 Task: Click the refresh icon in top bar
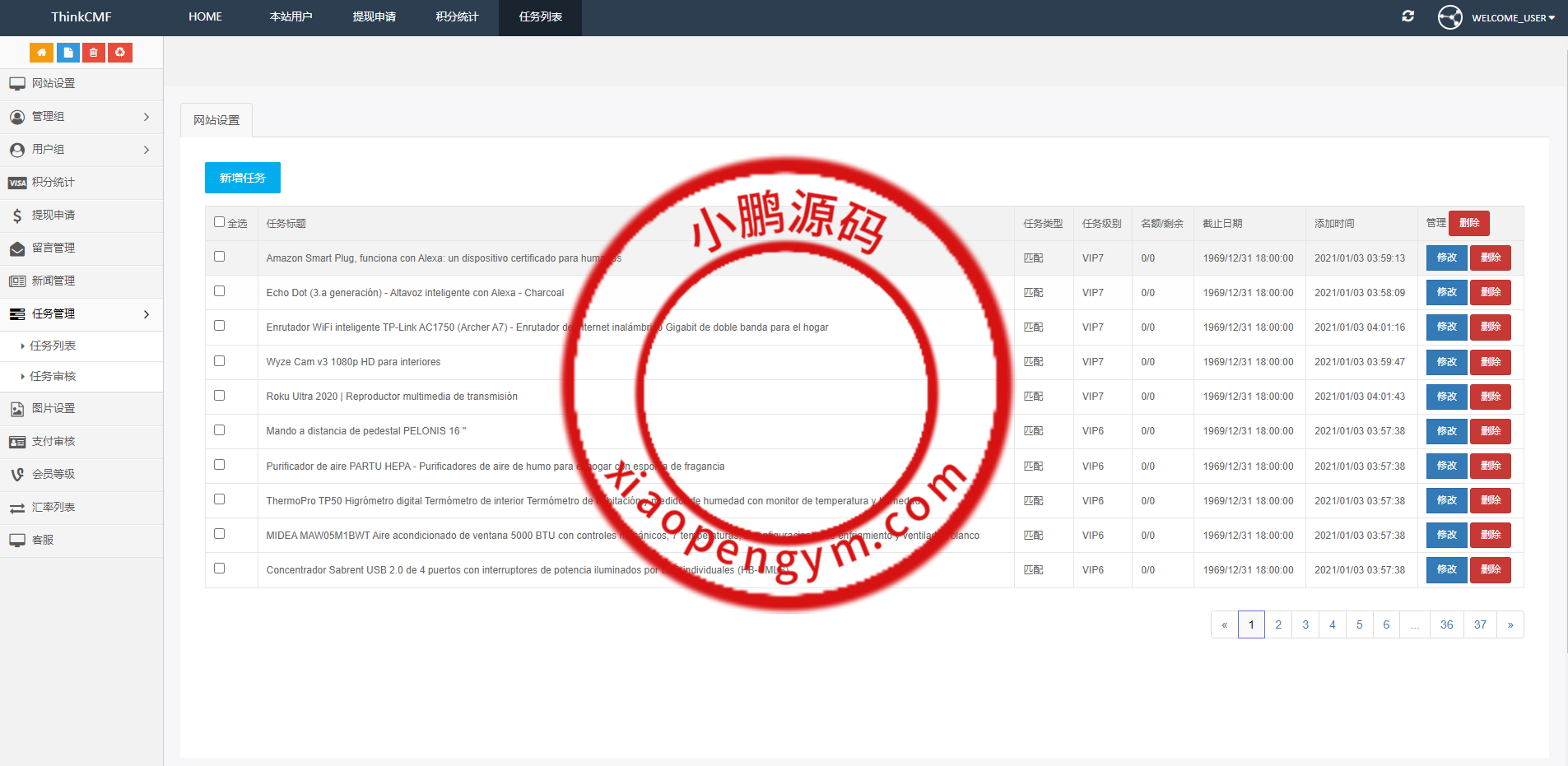pos(1407,16)
